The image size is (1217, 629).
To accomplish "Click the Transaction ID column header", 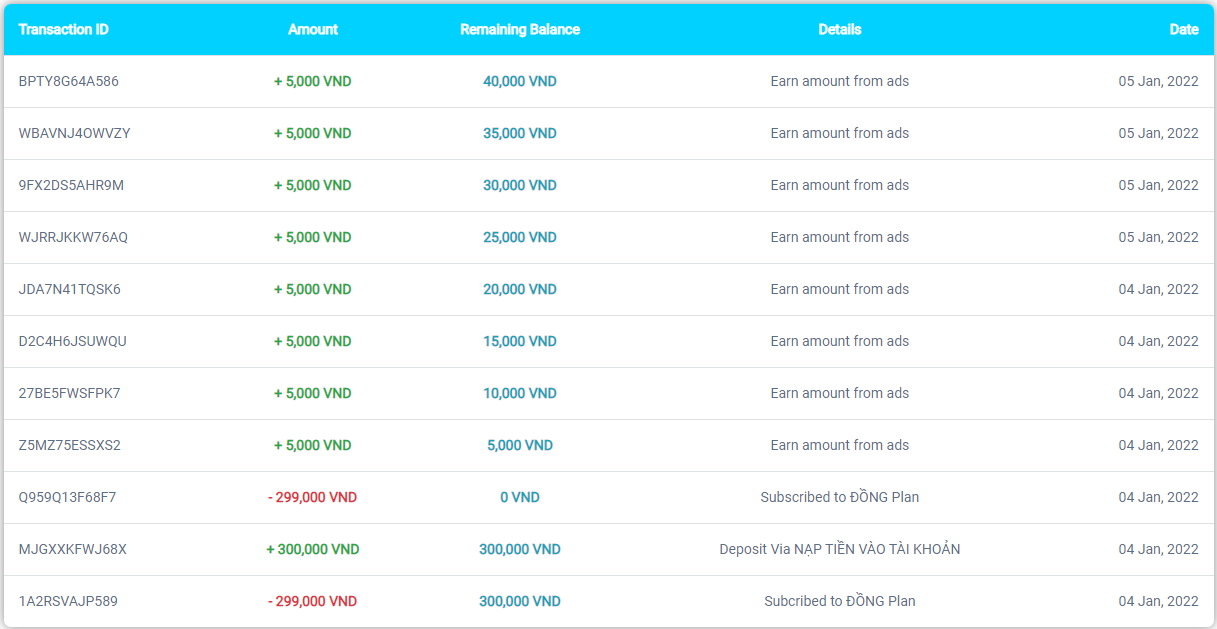I will 64,30.
